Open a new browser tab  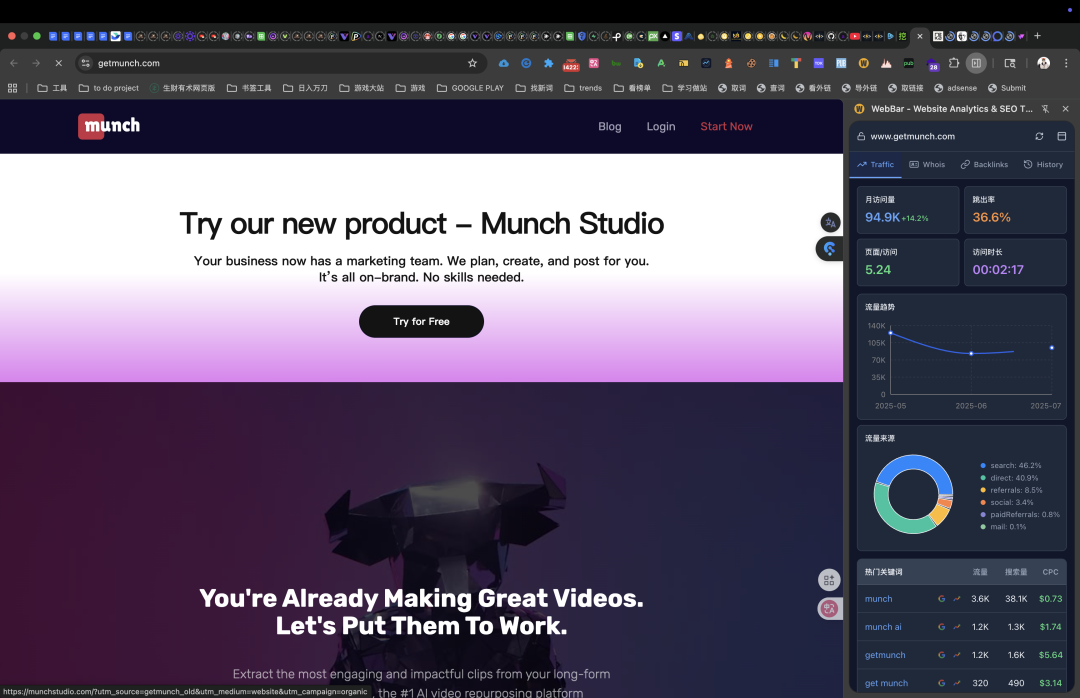(1037, 36)
